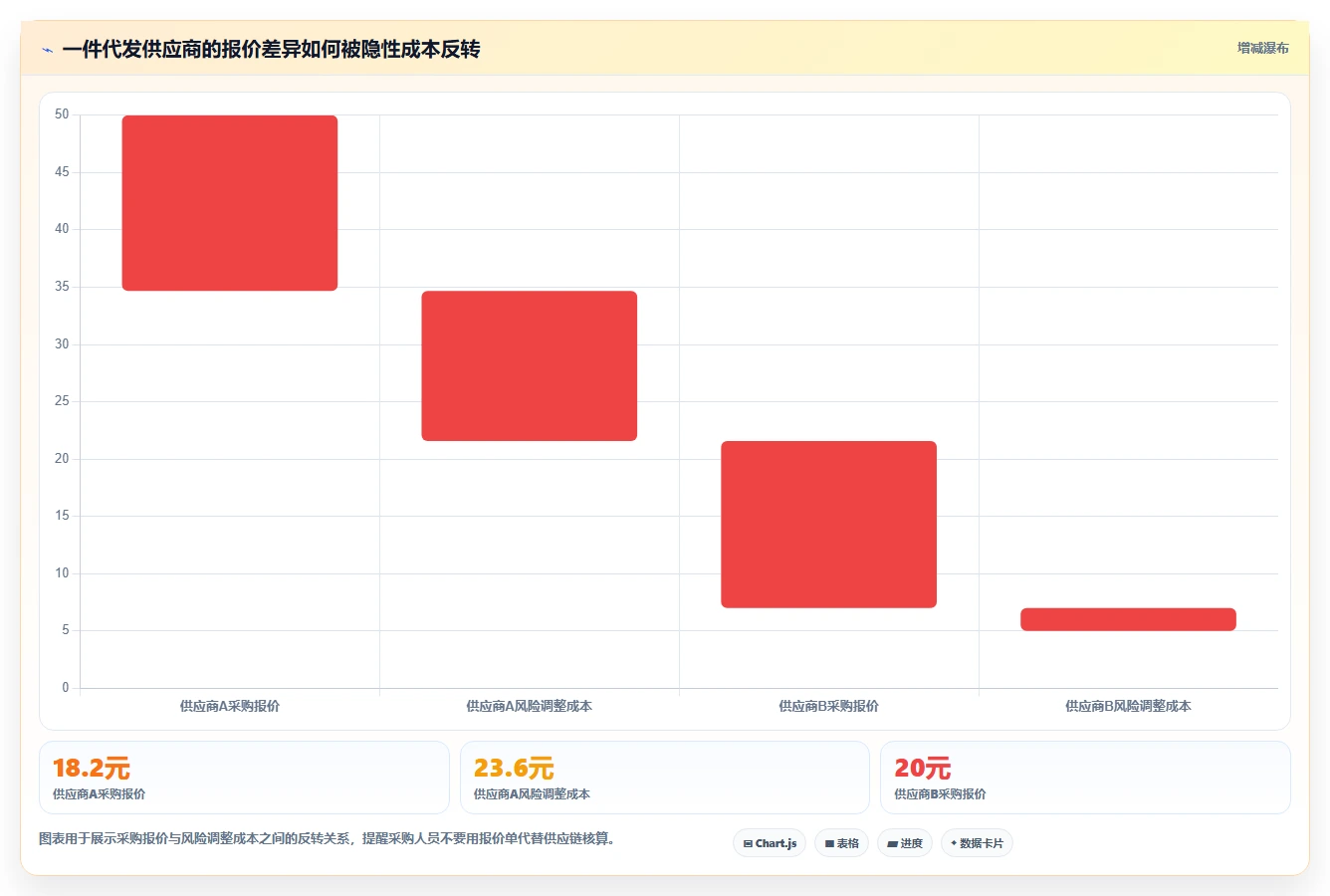The height and width of the screenshot is (896, 1330).
Task: Click the chart title 一件代发供应商的报价差异
Action: pos(271,49)
